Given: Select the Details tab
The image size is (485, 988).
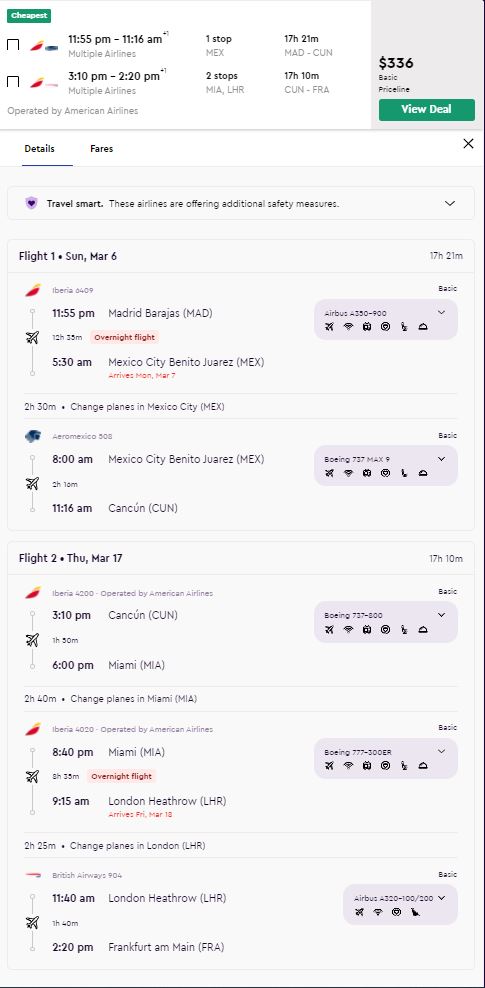Looking at the screenshot, I should (40, 149).
